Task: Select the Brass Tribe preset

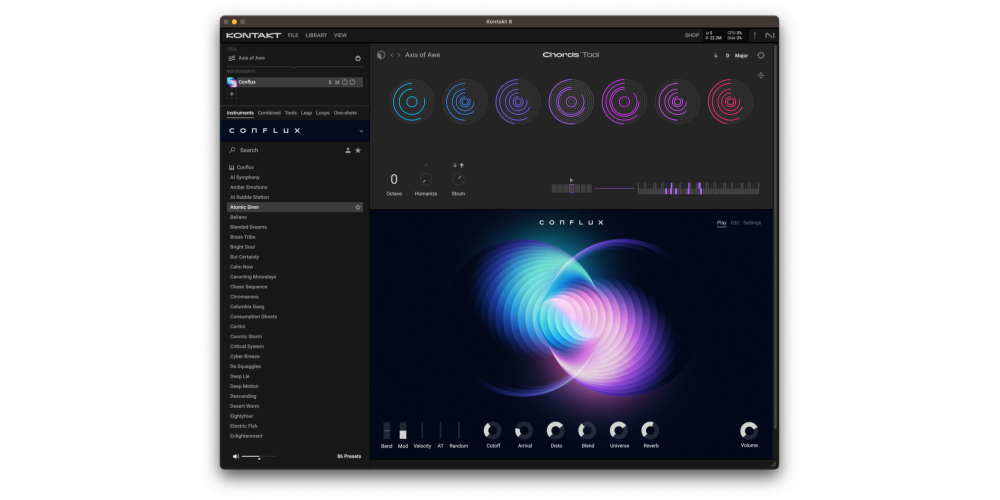Action: [x=242, y=237]
